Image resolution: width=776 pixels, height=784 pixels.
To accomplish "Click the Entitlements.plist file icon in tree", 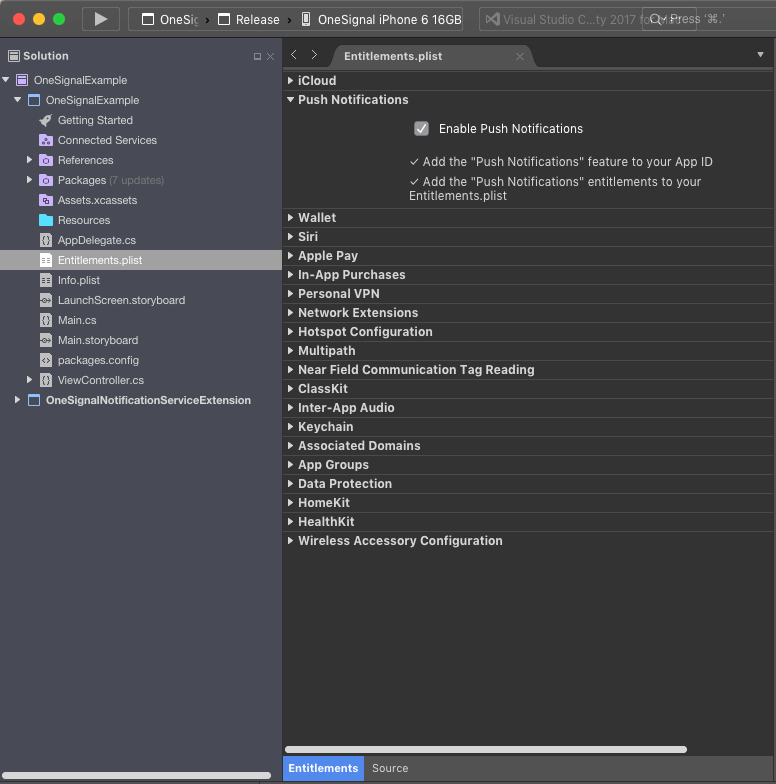I will tap(46, 260).
